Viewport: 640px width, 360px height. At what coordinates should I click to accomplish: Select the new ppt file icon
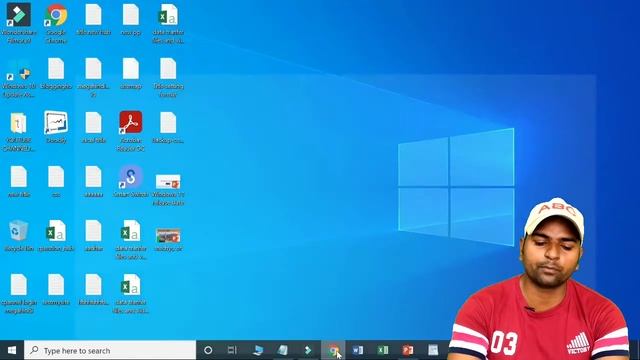131,19
